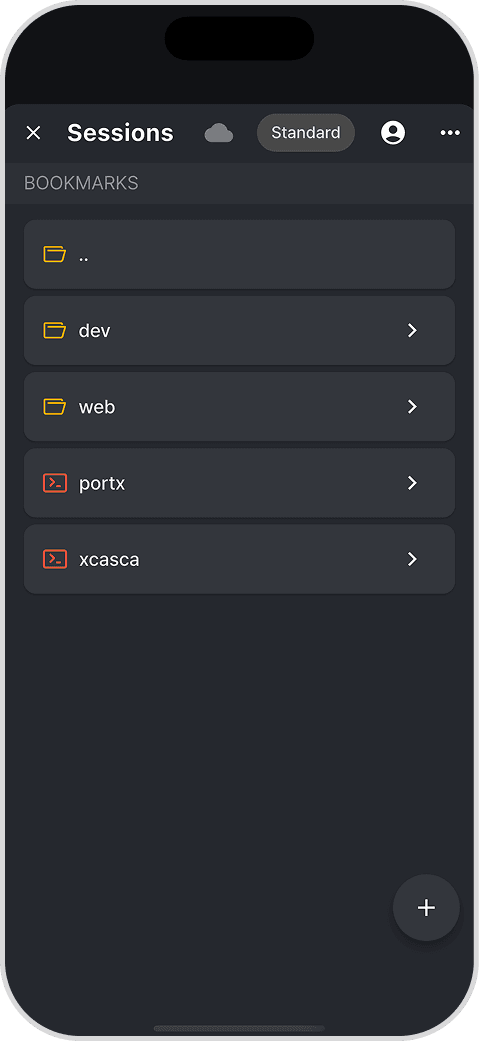Click the parent folder icon
The width and height of the screenshot is (479, 1041).
click(x=54, y=254)
